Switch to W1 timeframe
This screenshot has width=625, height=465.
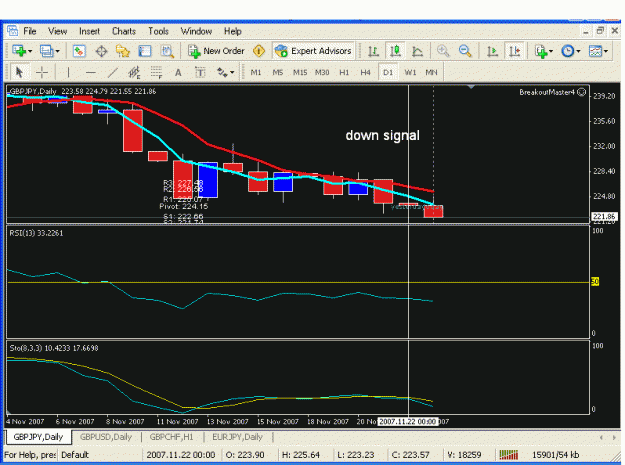coord(410,73)
